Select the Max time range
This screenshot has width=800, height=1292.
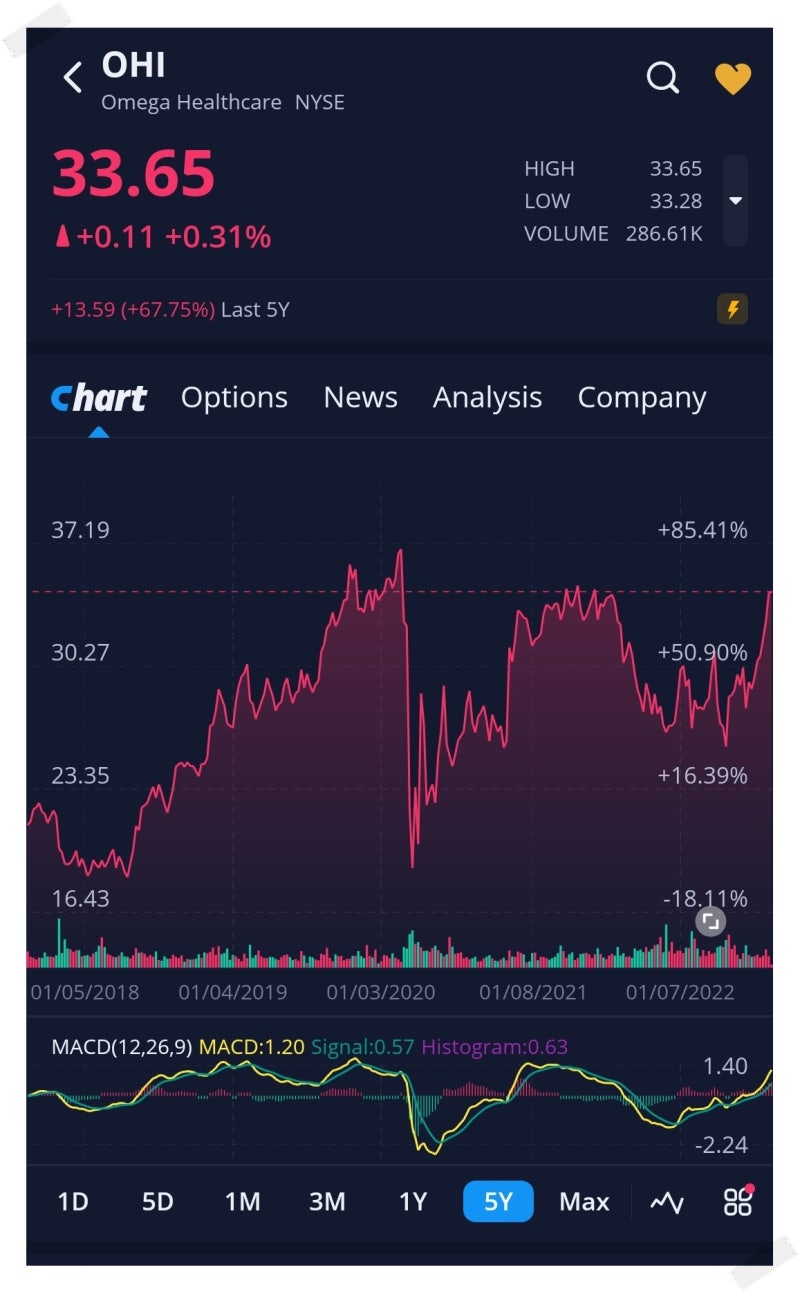[x=584, y=1202]
